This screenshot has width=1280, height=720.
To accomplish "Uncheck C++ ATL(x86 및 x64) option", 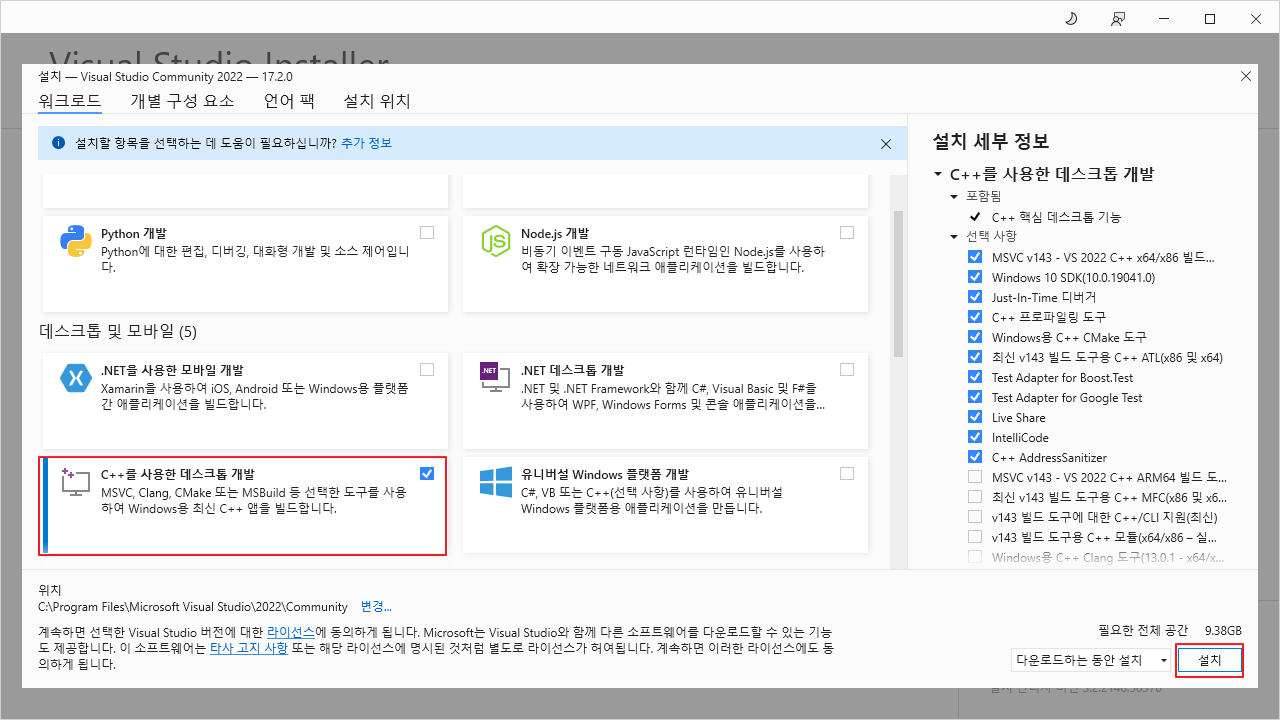I will coord(975,357).
